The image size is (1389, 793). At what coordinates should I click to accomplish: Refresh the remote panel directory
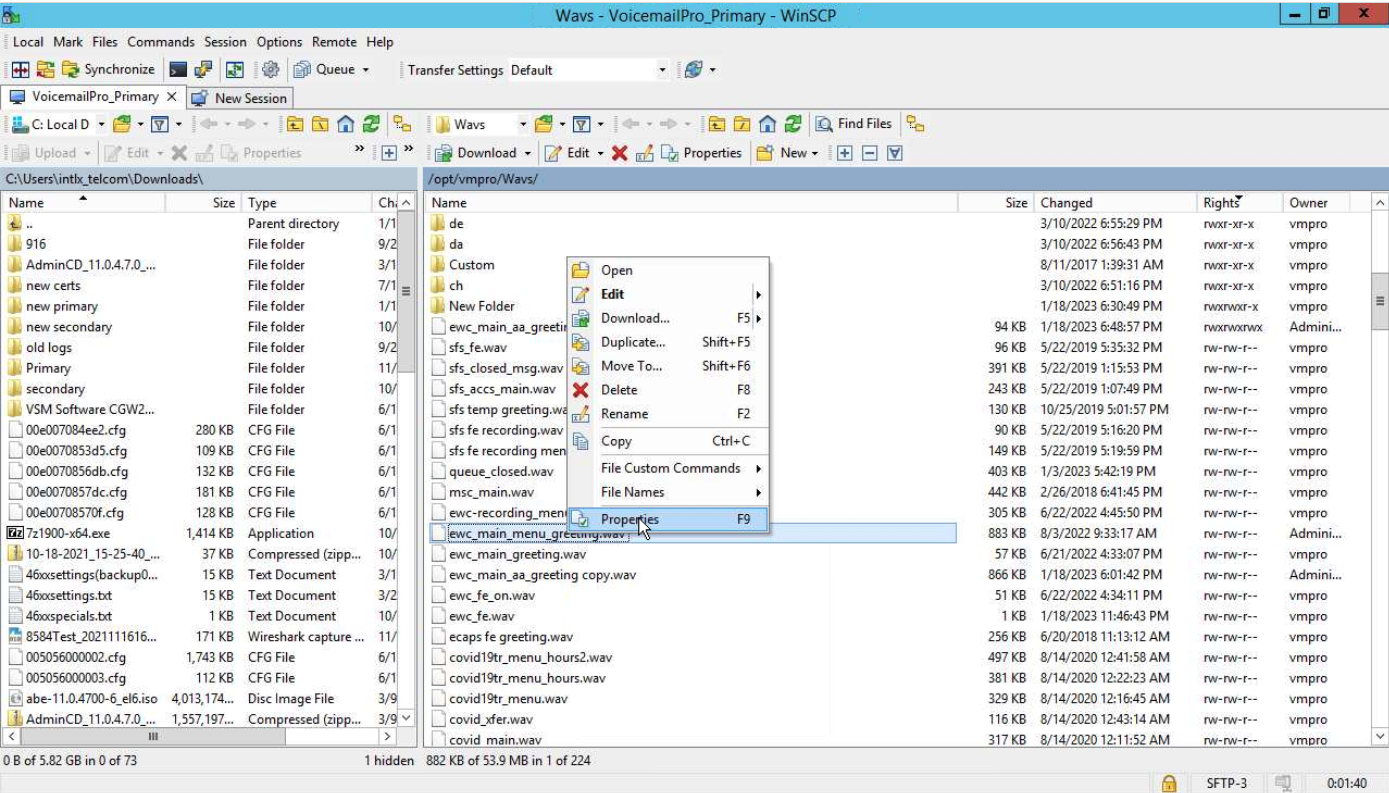[793, 124]
